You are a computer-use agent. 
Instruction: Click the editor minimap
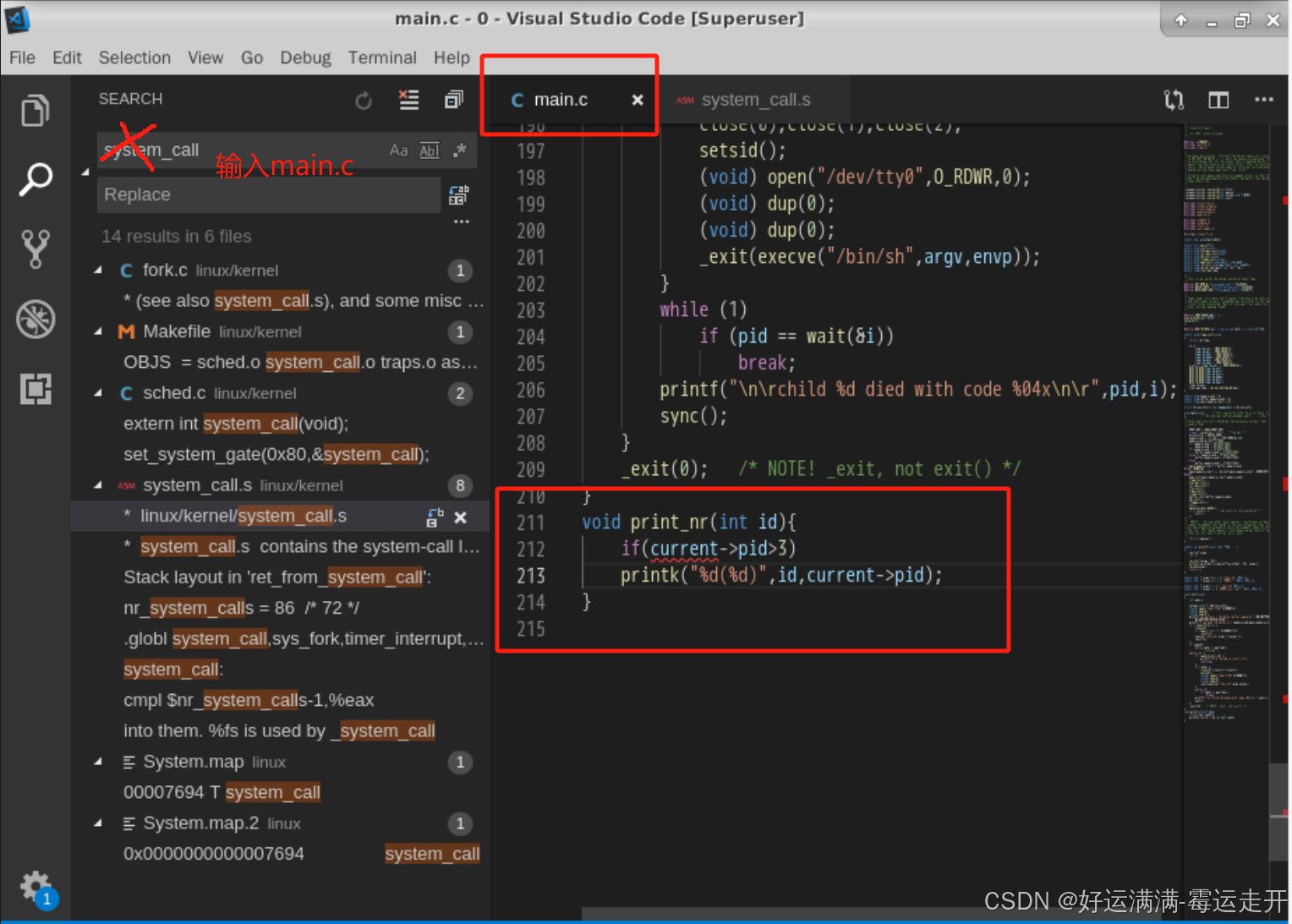coord(1226,423)
